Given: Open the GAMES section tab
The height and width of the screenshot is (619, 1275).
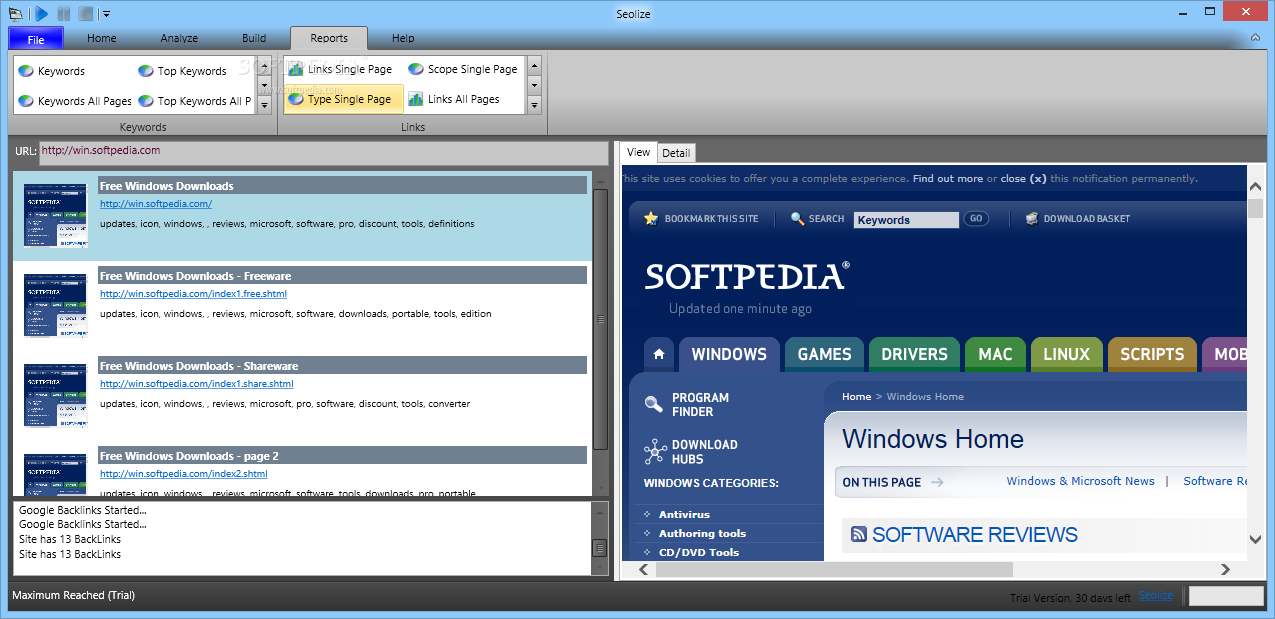Looking at the screenshot, I should coord(824,354).
